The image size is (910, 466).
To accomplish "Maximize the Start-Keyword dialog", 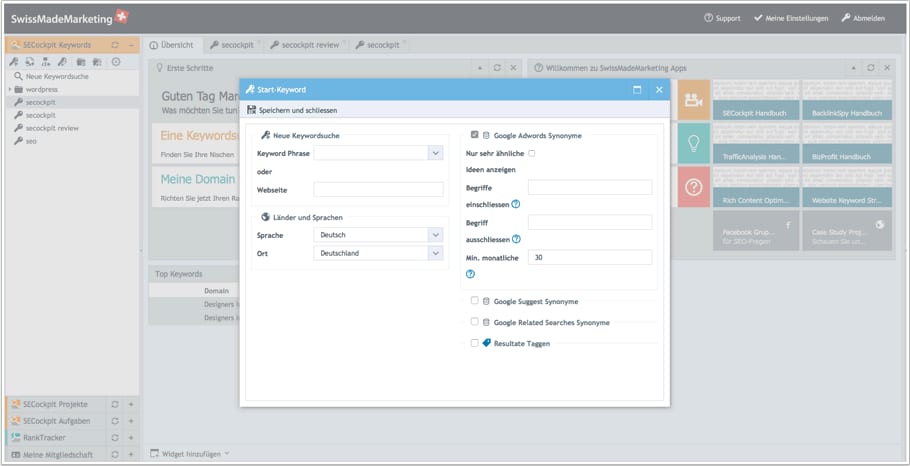I will point(637,90).
